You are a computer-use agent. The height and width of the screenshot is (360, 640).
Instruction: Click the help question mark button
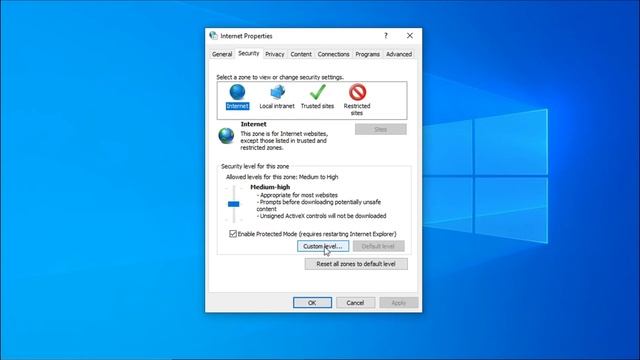[x=386, y=36]
